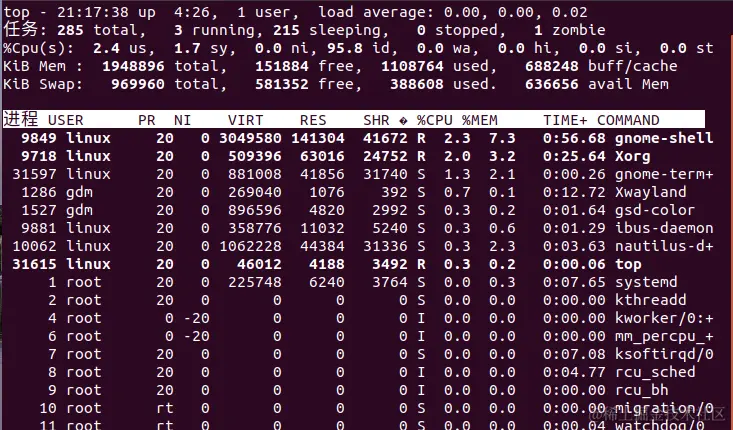The width and height of the screenshot is (733, 430).
Task: Click the kworker/0:+ command name
Action: [664, 318]
